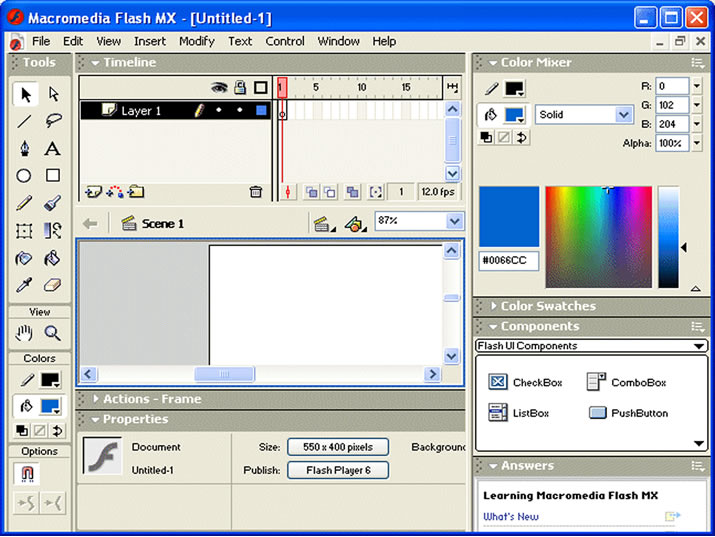Select the Text tool
The image size is (715, 537).
53,148
